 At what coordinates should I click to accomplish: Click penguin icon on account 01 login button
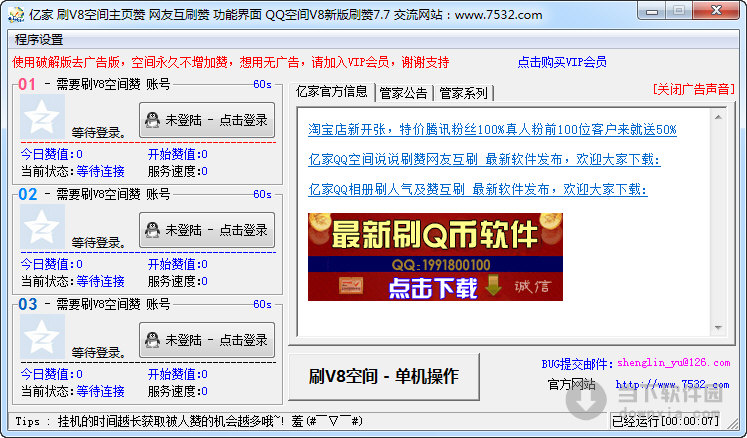[152, 120]
